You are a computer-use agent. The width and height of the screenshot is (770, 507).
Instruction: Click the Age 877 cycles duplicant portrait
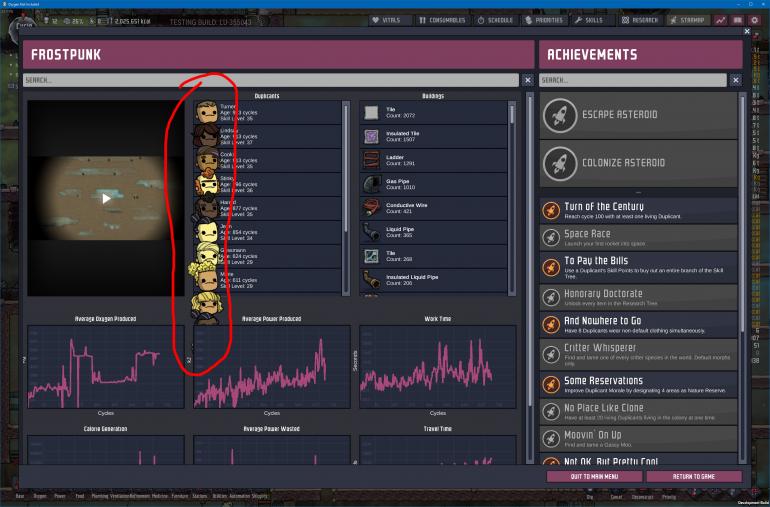click(206, 208)
